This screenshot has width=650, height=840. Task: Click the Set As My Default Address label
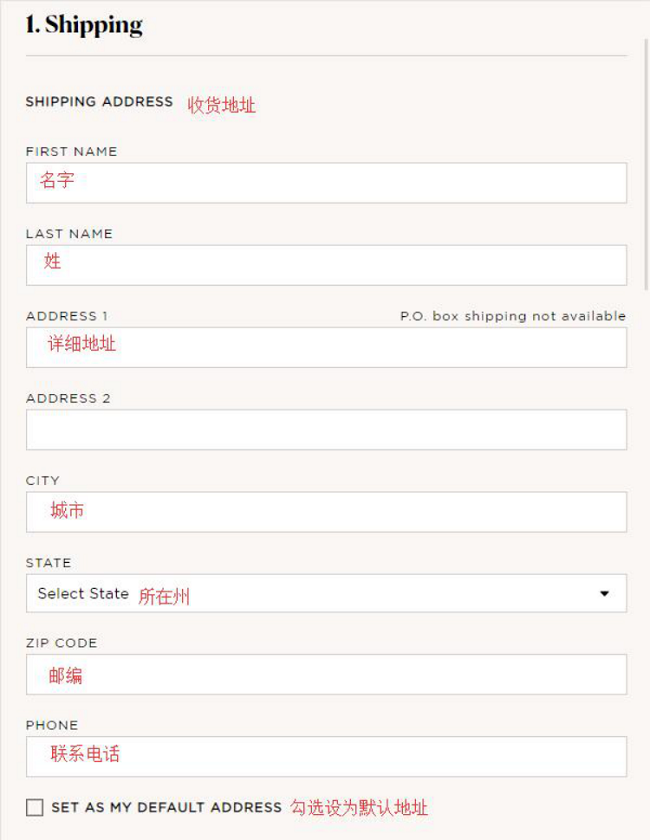(x=166, y=807)
